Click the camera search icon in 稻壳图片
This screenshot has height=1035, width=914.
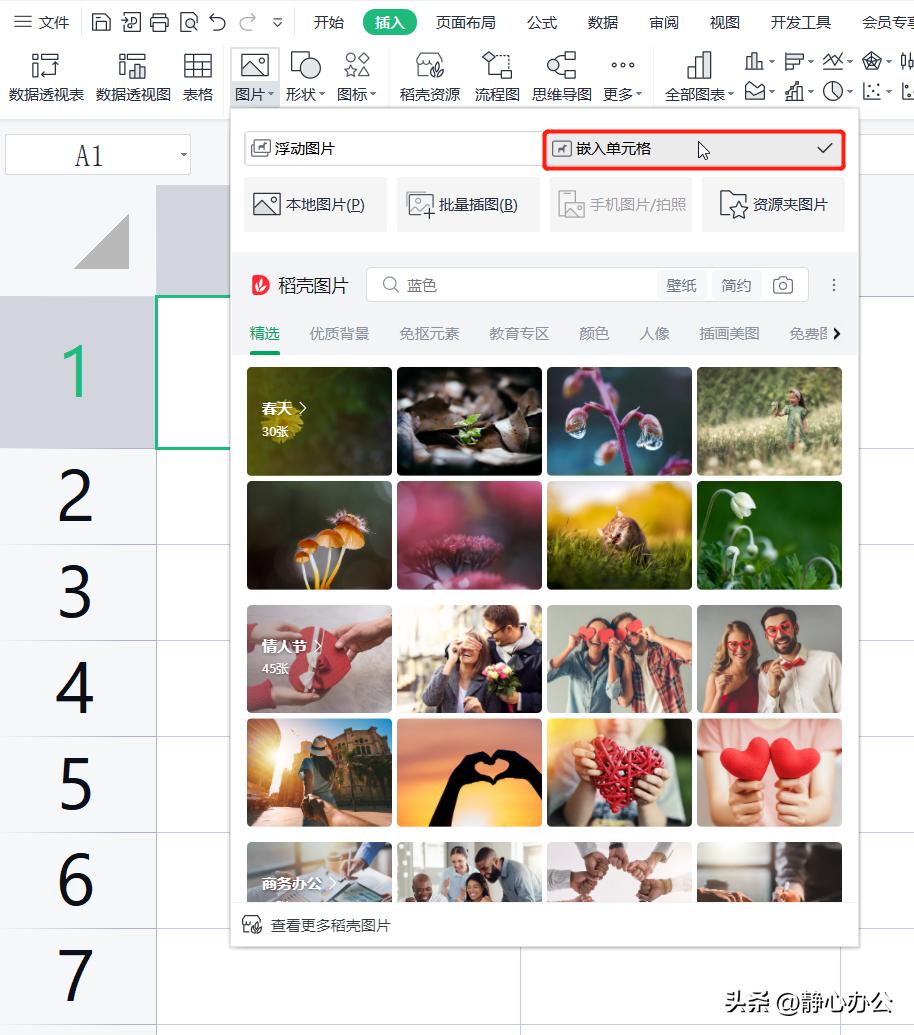tap(783, 285)
